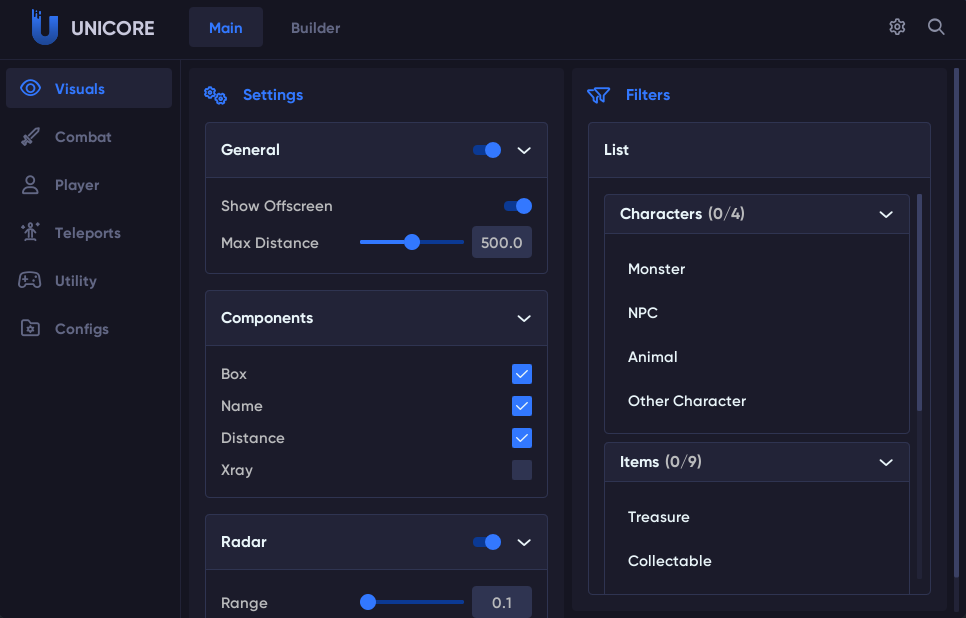The height and width of the screenshot is (618, 966).
Task: Disable the General section toggle
Action: [x=487, y=150]
